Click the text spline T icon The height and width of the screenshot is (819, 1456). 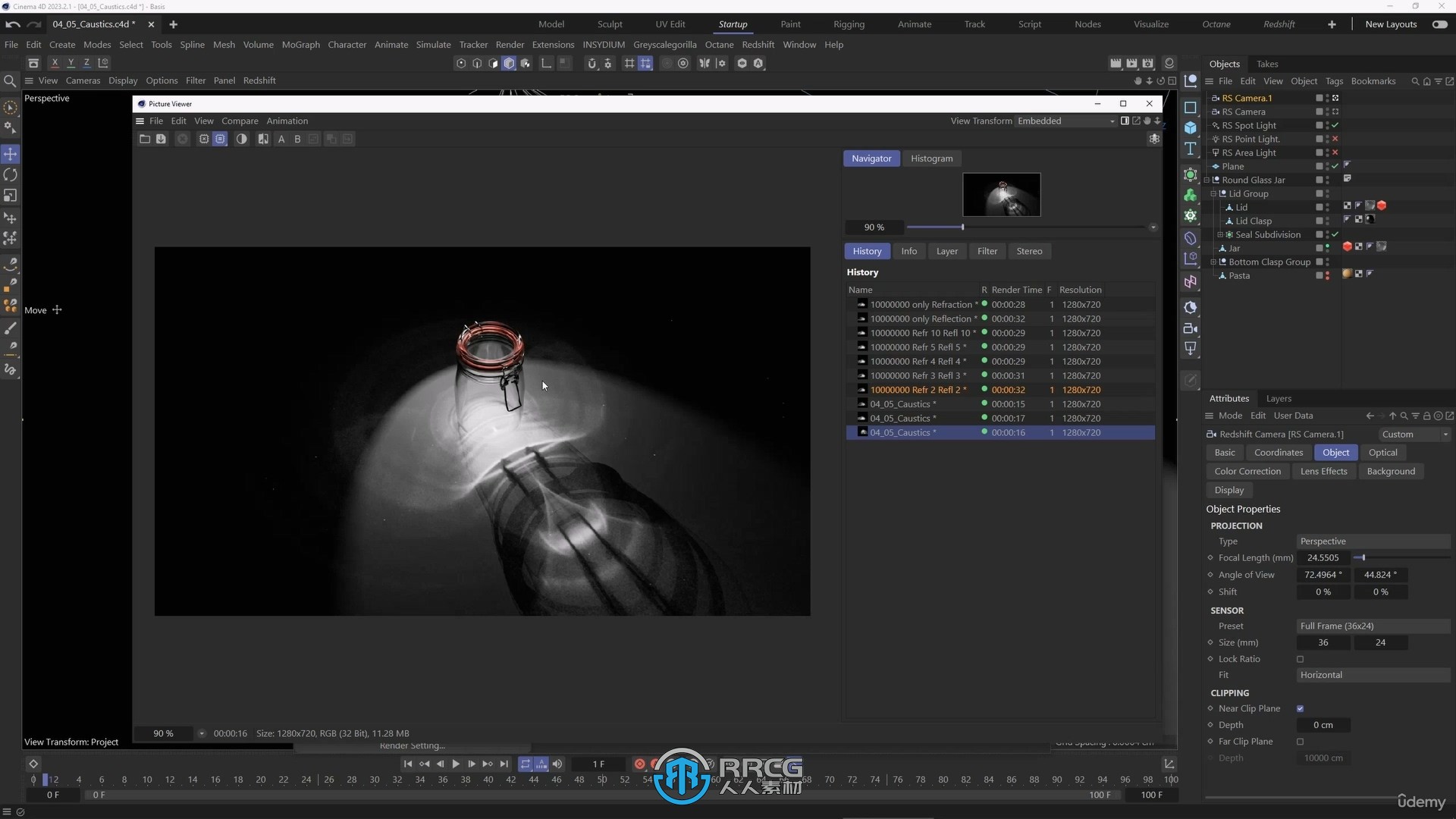coord(1191,149)
